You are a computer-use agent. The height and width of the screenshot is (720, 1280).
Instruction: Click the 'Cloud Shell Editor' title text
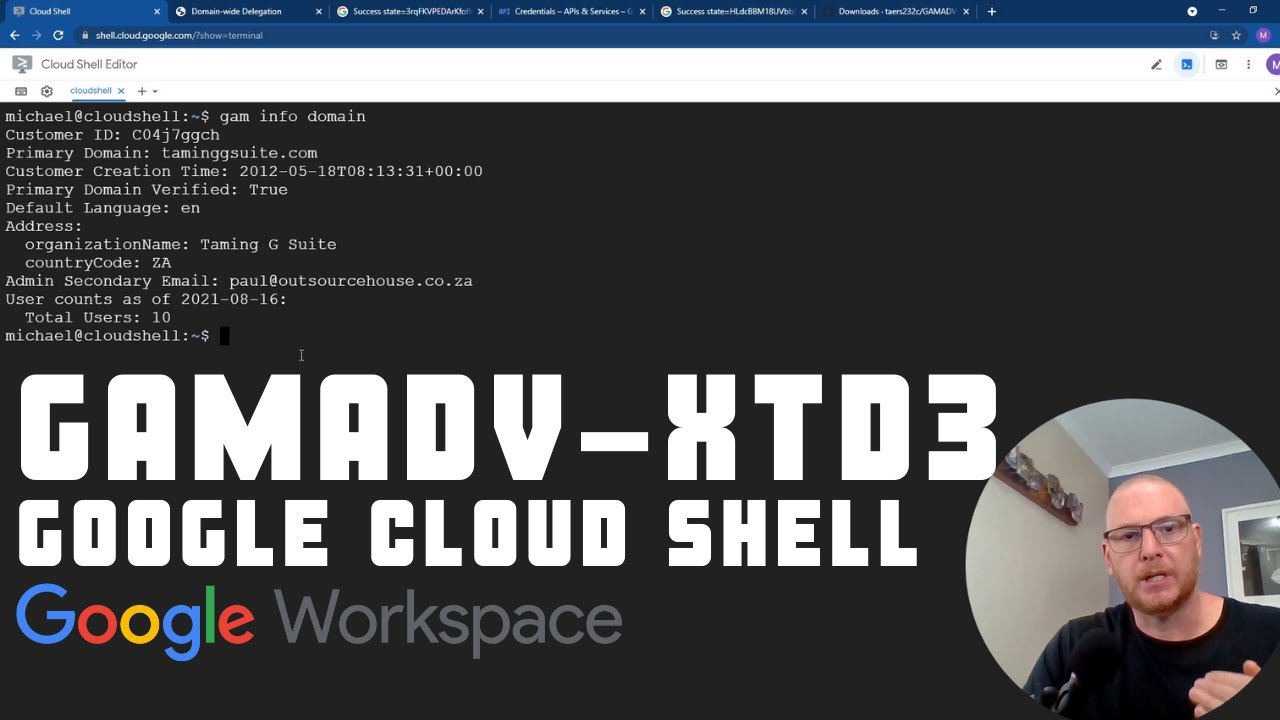pos(89,64)
